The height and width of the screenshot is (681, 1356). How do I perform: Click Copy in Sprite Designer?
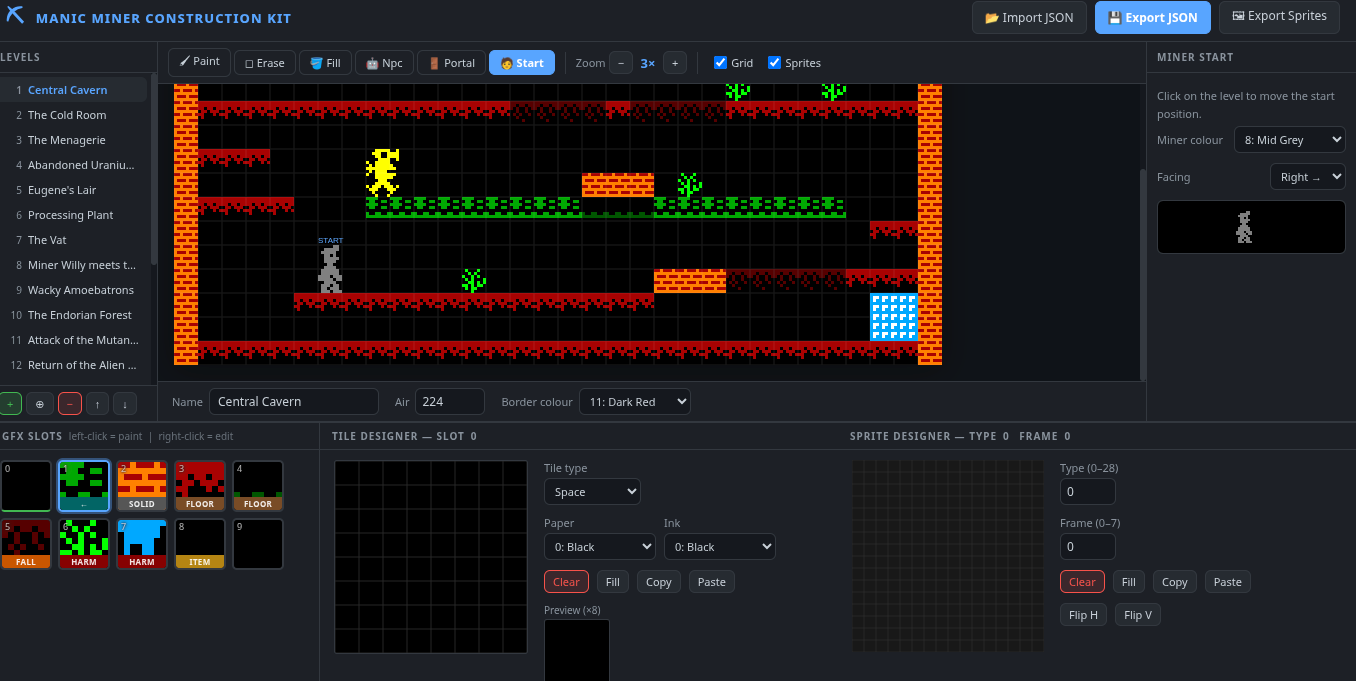1175,582
